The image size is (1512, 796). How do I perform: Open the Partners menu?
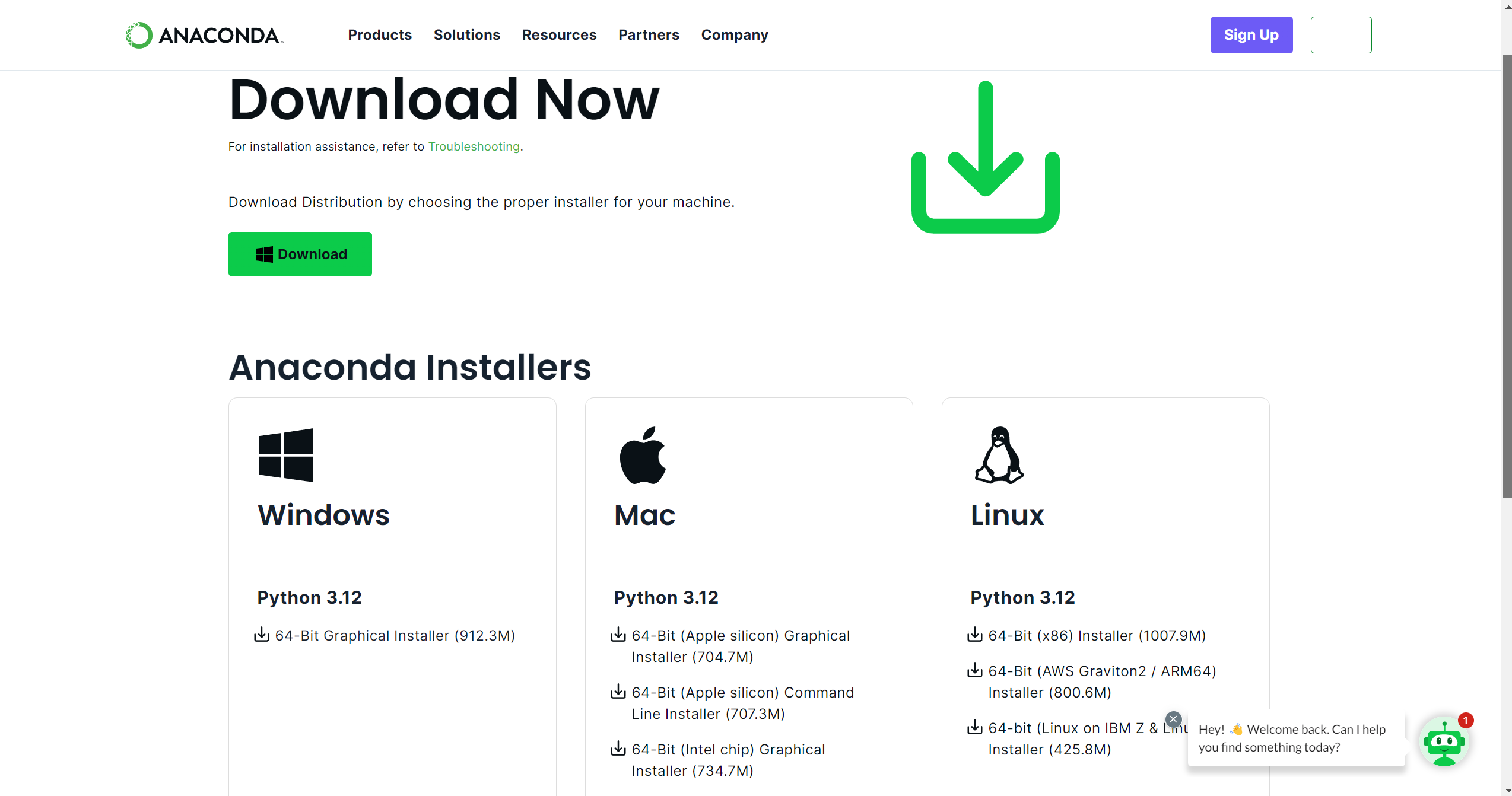tap(649, 35)
